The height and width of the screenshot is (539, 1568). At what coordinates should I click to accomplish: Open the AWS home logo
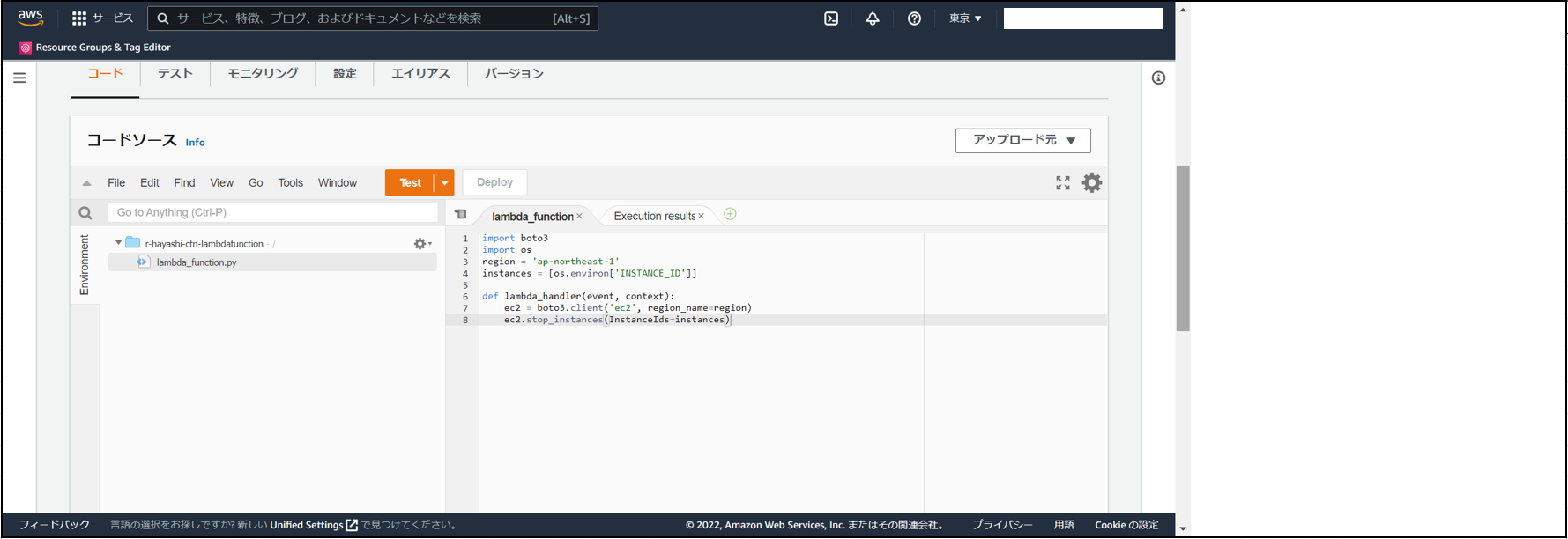click(30, 18)
